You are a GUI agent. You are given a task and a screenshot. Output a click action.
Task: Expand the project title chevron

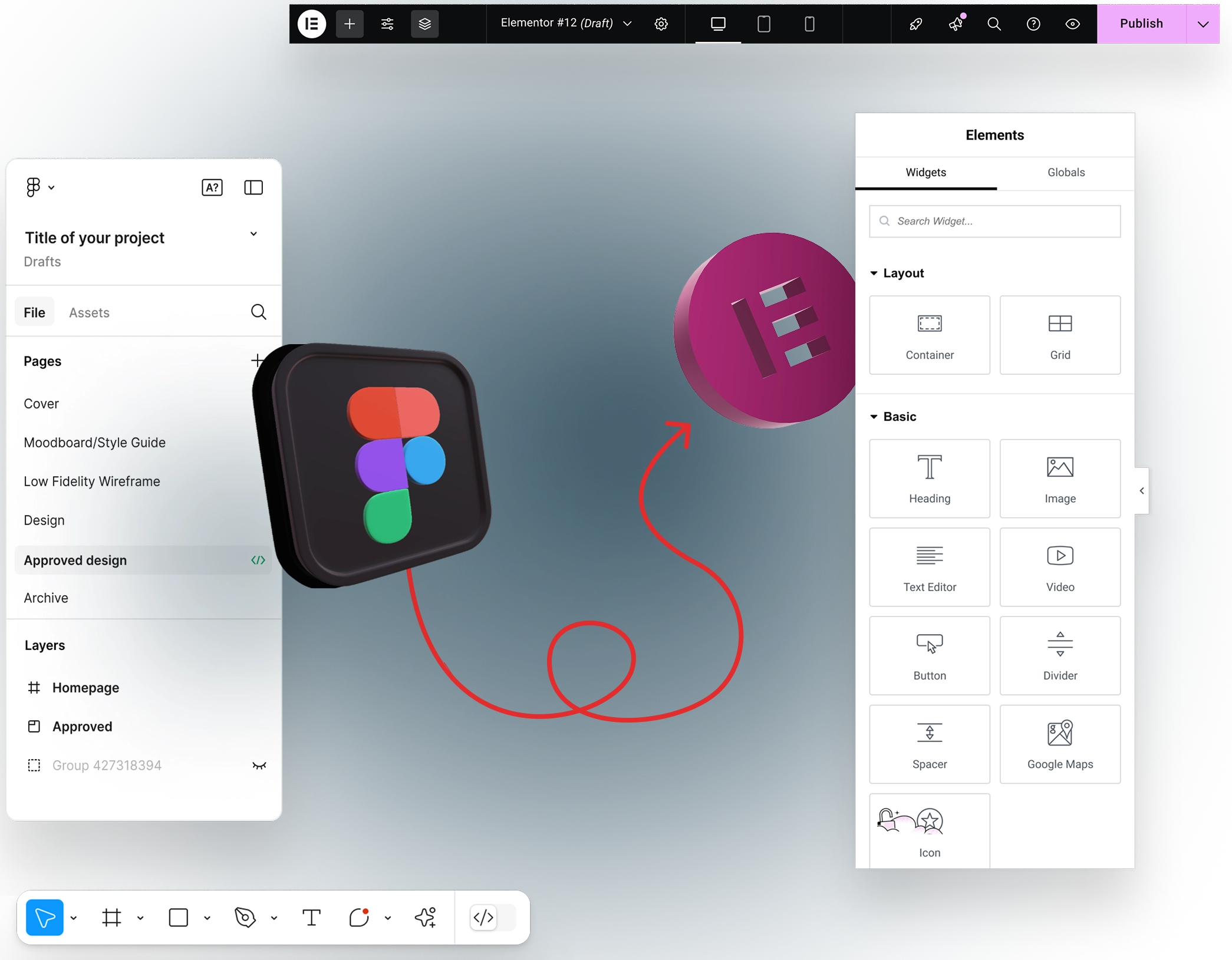point(253,234)
